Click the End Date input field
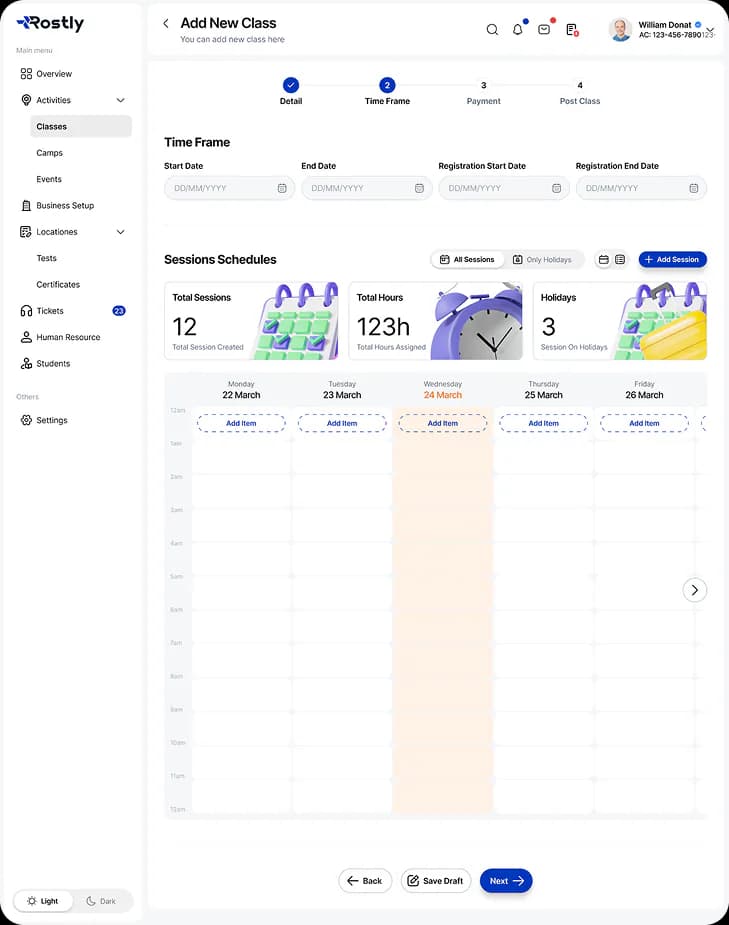 tap(367, 188)
